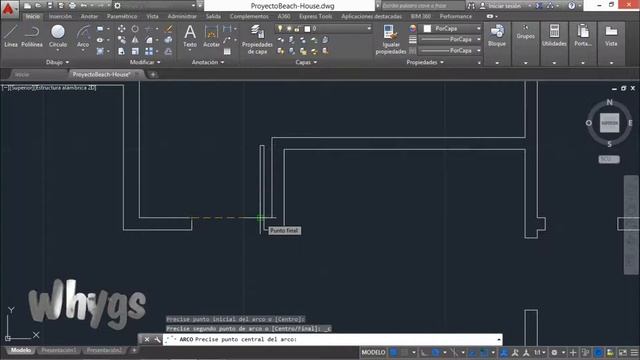Click the command line input field
640x360 pixels.
pyautogui.click(x=333, y=340)
